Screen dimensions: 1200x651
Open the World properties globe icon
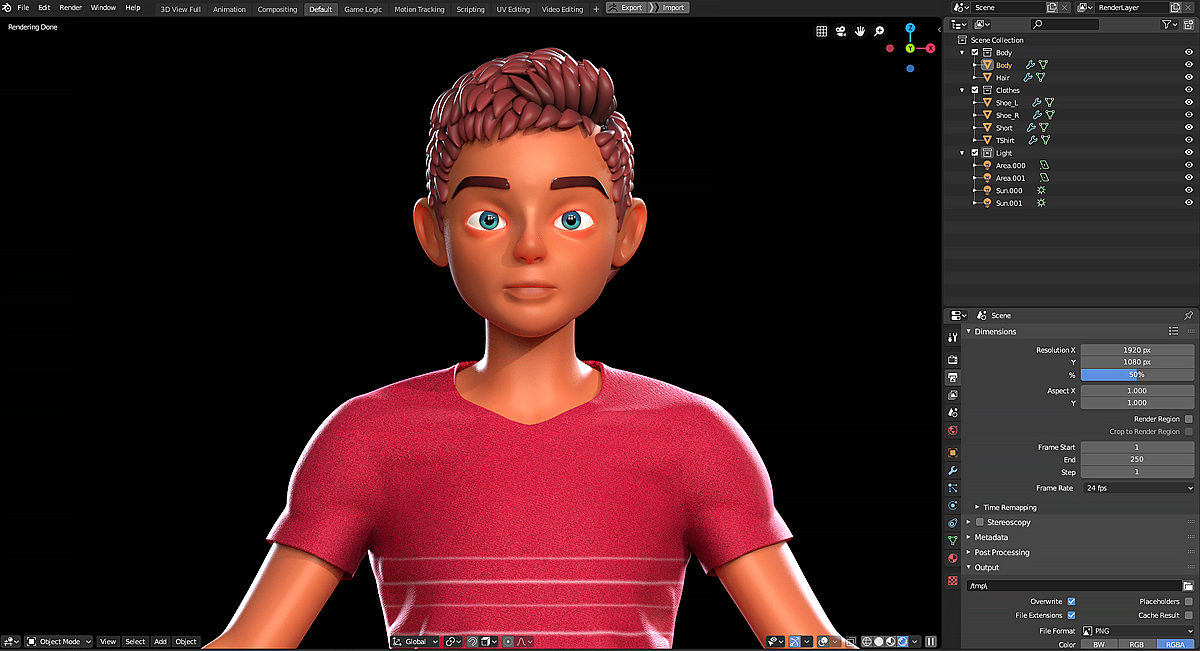coord(953,431)
